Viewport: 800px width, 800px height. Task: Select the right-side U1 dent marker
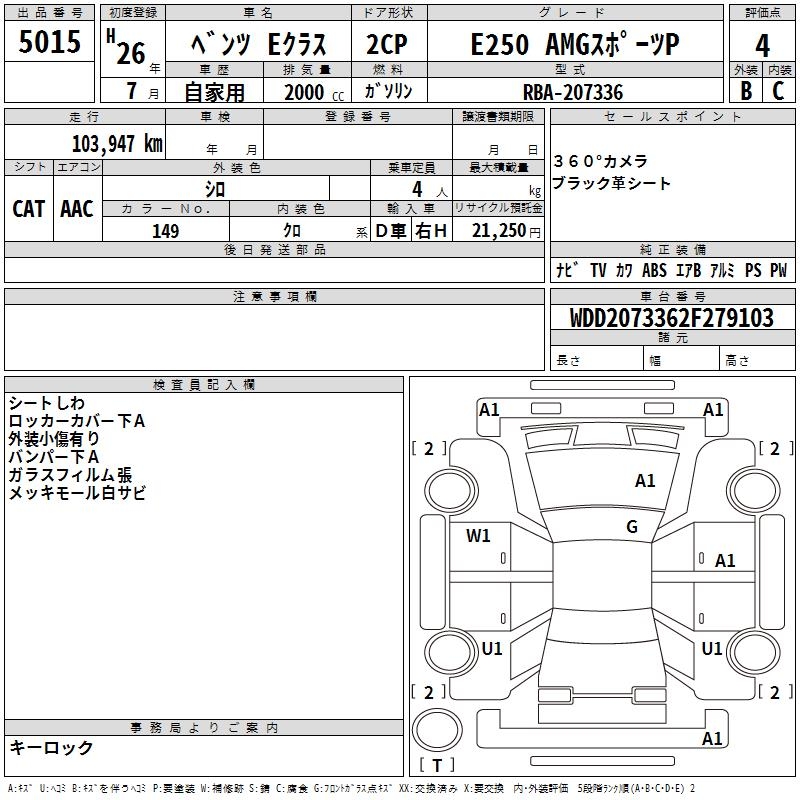711,648
